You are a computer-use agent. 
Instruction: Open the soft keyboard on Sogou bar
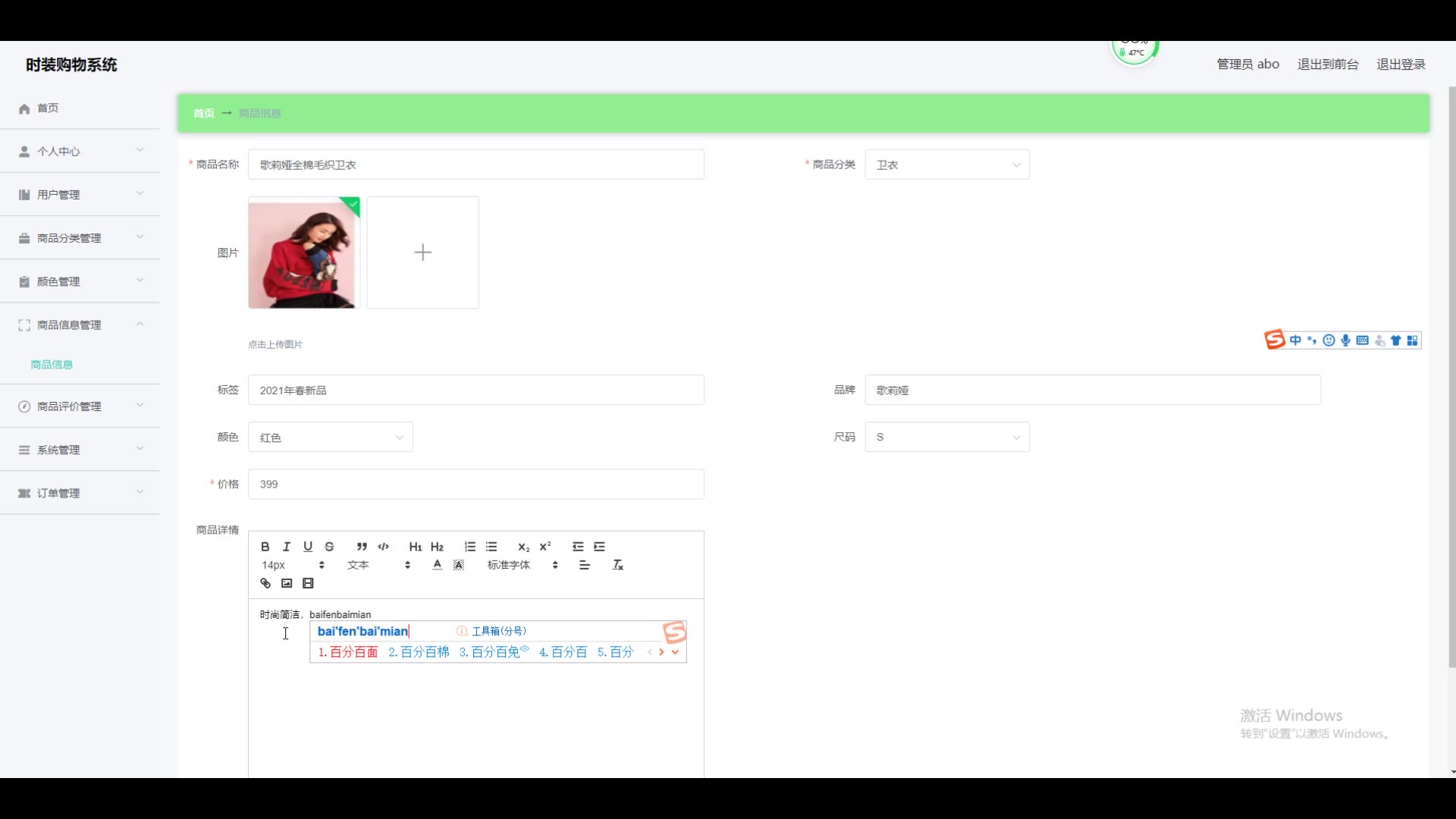click(x=1362, y=340)
